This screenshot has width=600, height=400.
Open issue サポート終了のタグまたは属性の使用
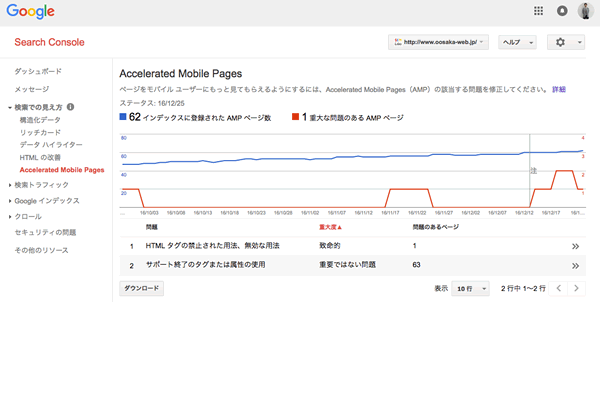click(205, 264)
